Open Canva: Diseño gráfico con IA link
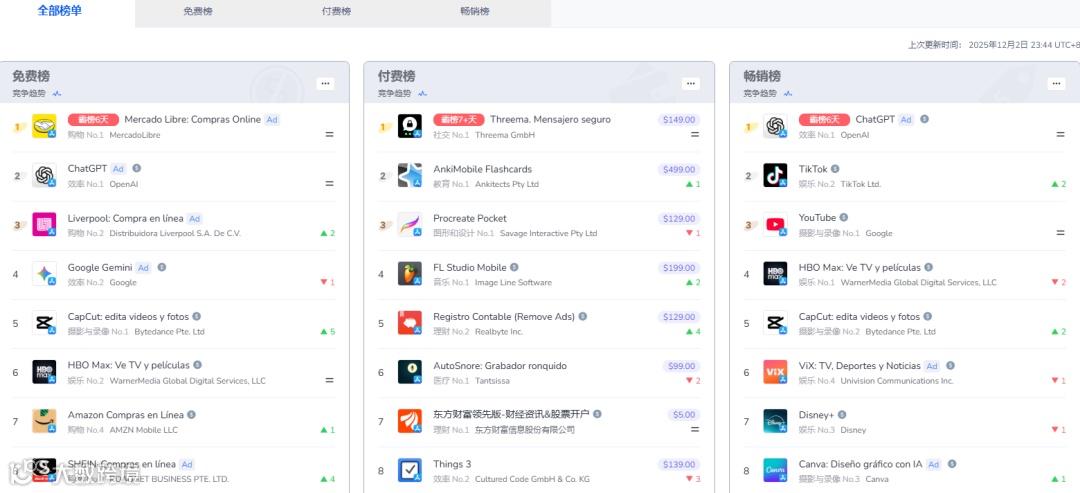The height and width of the screenshot is (493, 1080). pos(860,464)
